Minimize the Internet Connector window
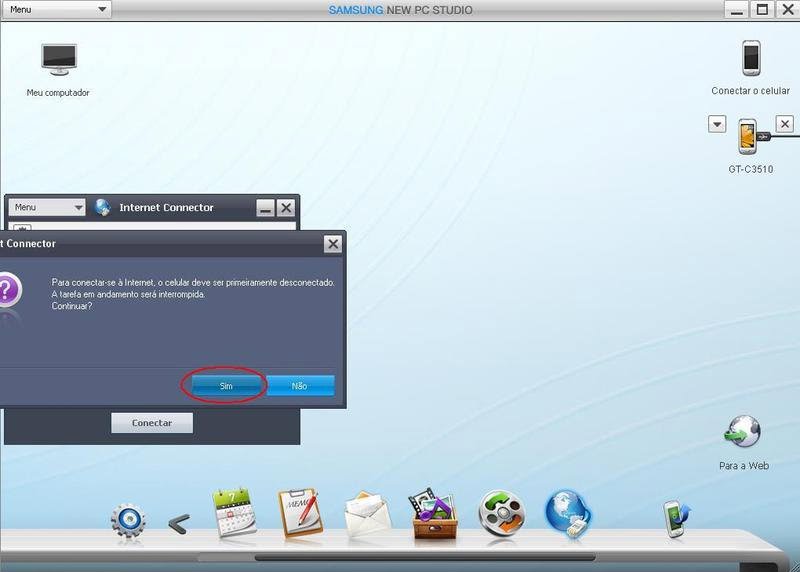 tap(265, 208)
